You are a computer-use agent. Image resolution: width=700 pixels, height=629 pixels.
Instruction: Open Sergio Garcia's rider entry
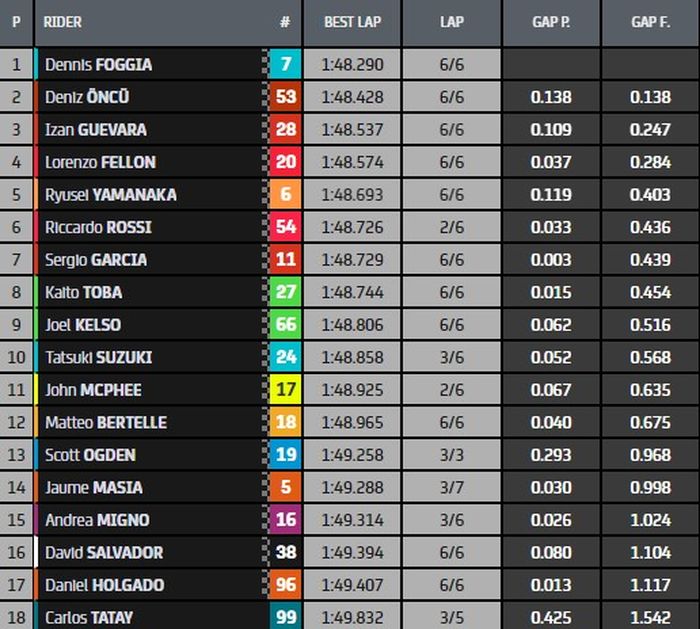pyautogui.click(x=96, y=260)
